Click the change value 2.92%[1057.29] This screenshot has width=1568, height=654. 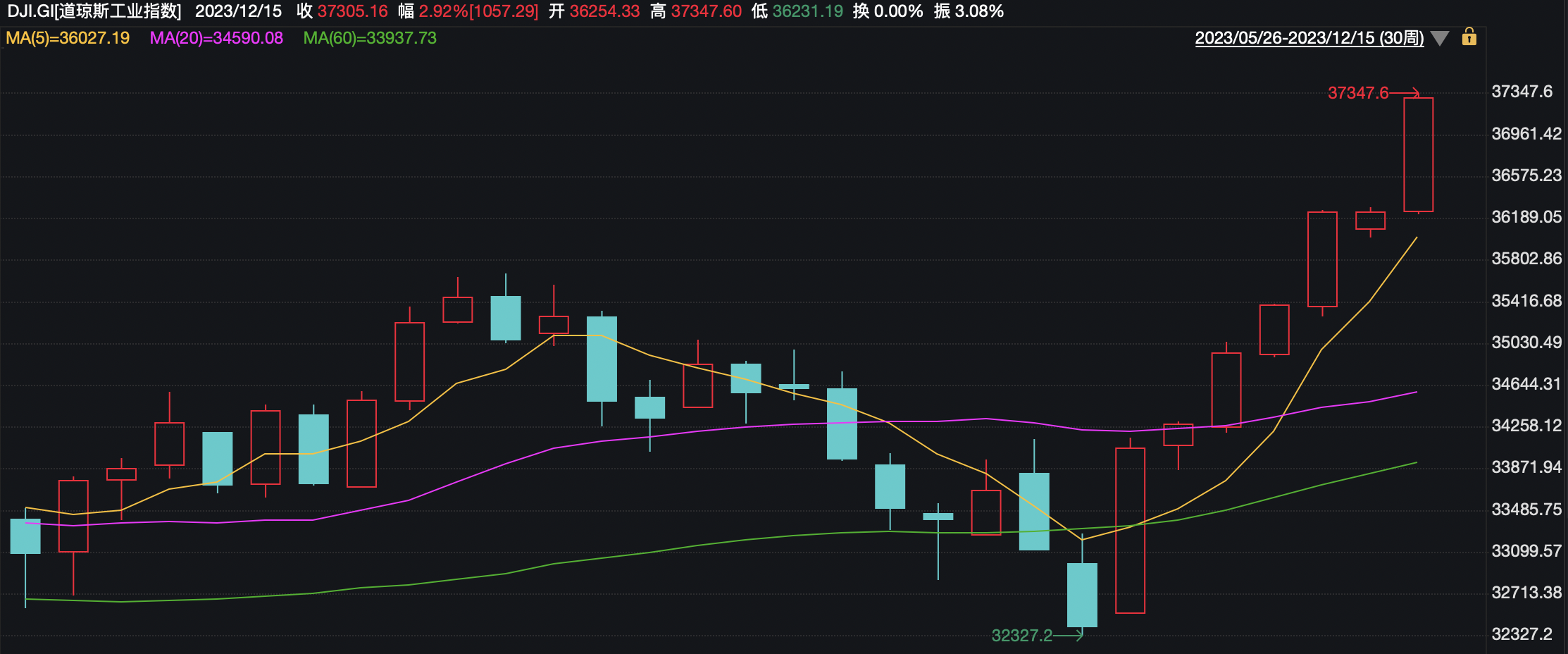pos(478,11)
